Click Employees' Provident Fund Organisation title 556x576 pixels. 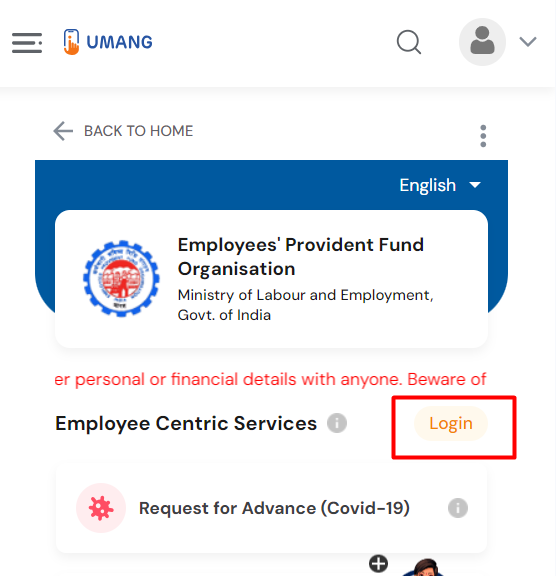301,256
